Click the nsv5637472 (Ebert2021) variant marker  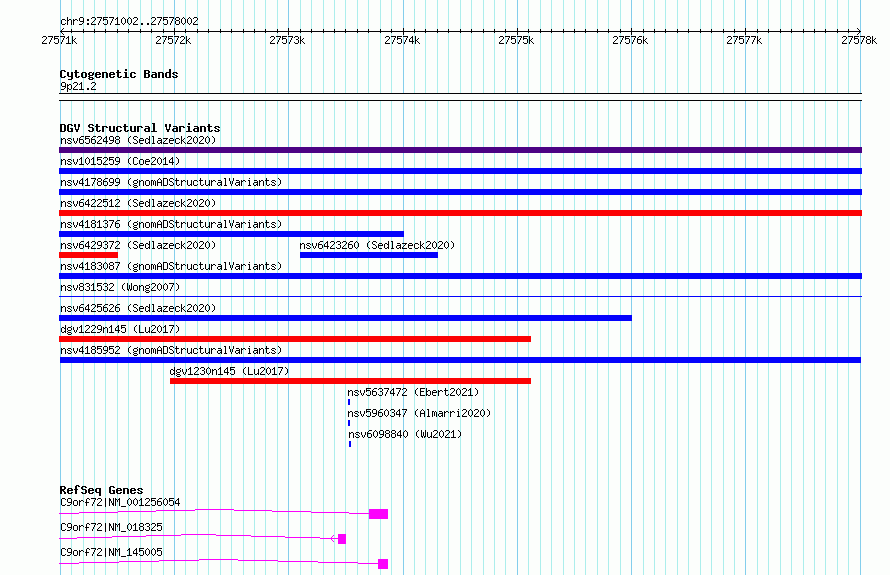click(x=349, y=402)
